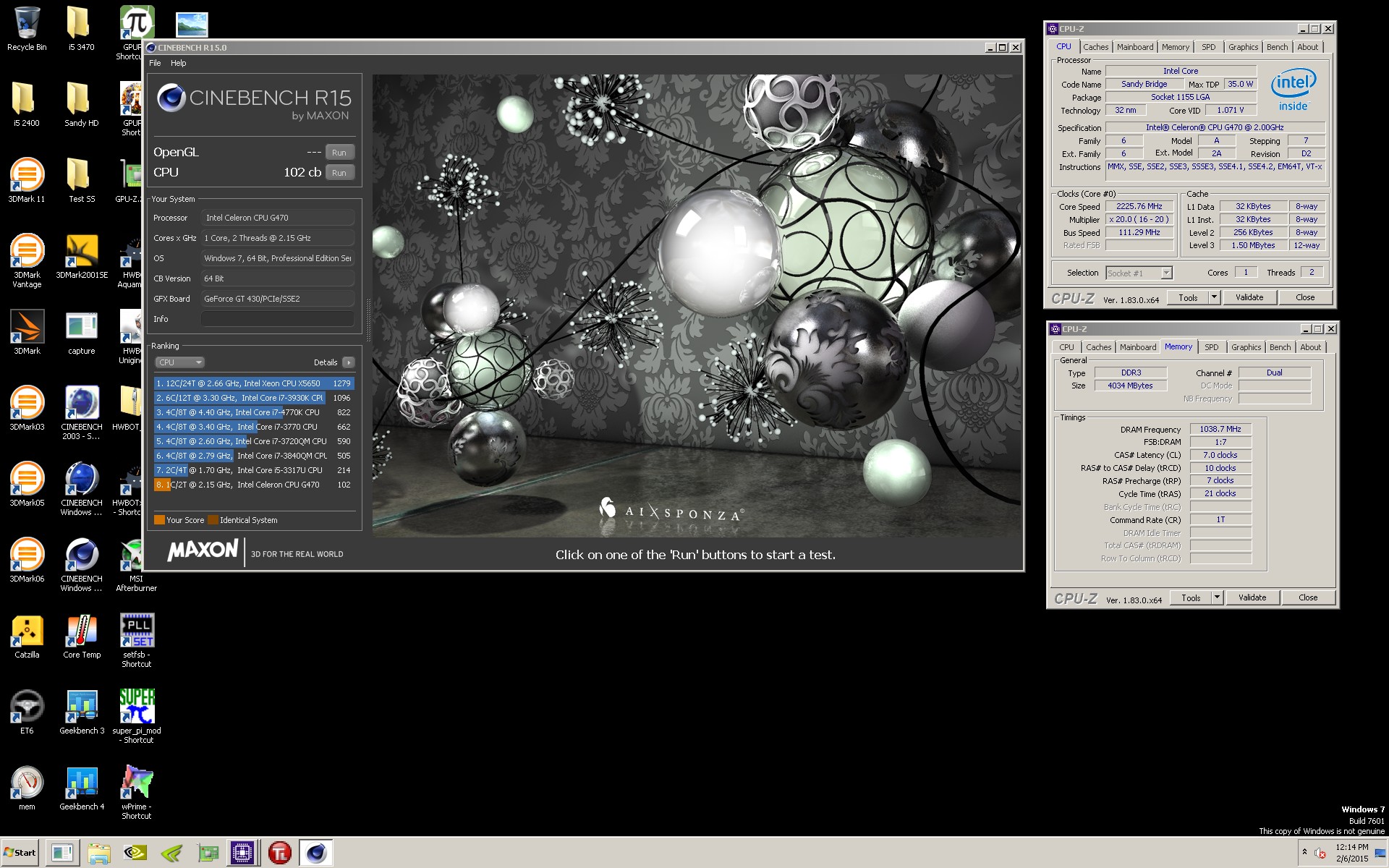Launch 3DMark03 shortcut
Screen dimensions: 1389x868
click(x=27, y=409)
